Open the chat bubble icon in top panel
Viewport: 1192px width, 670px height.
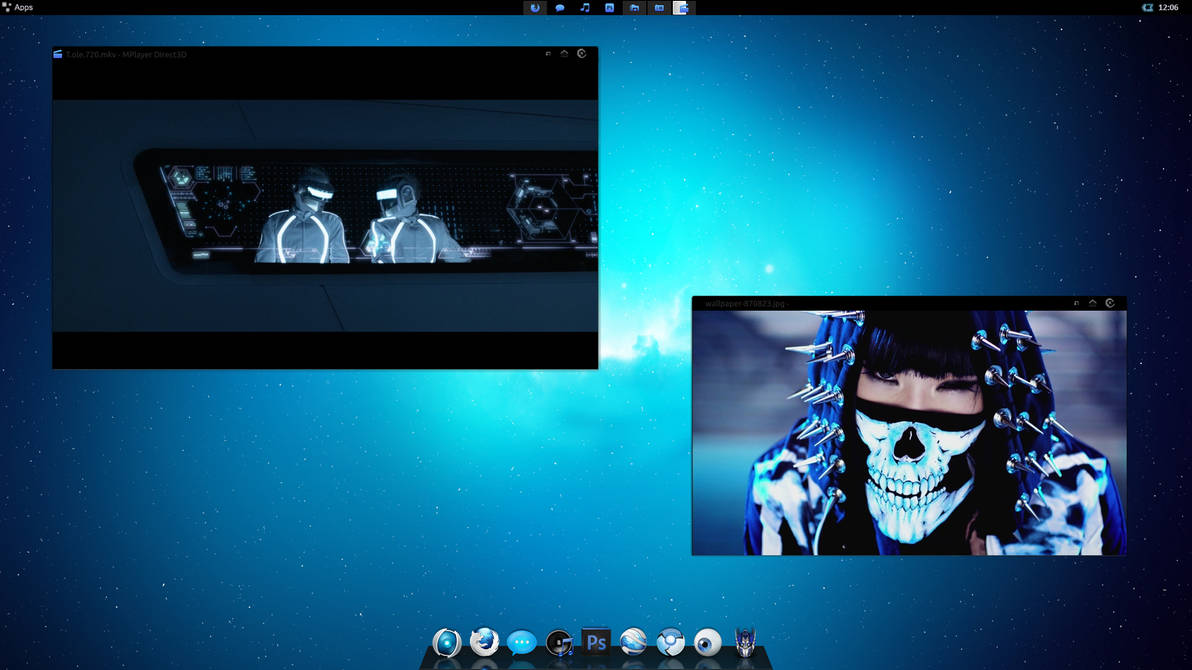[560, 8]
